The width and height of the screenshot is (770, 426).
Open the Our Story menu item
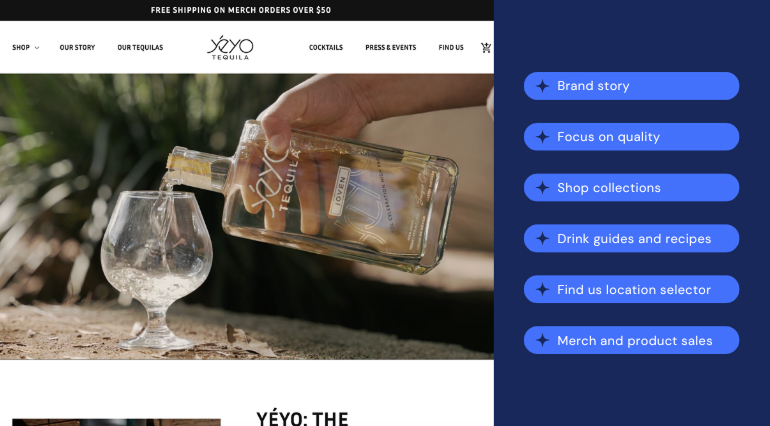pyautogui.click(x=77, y=48)
